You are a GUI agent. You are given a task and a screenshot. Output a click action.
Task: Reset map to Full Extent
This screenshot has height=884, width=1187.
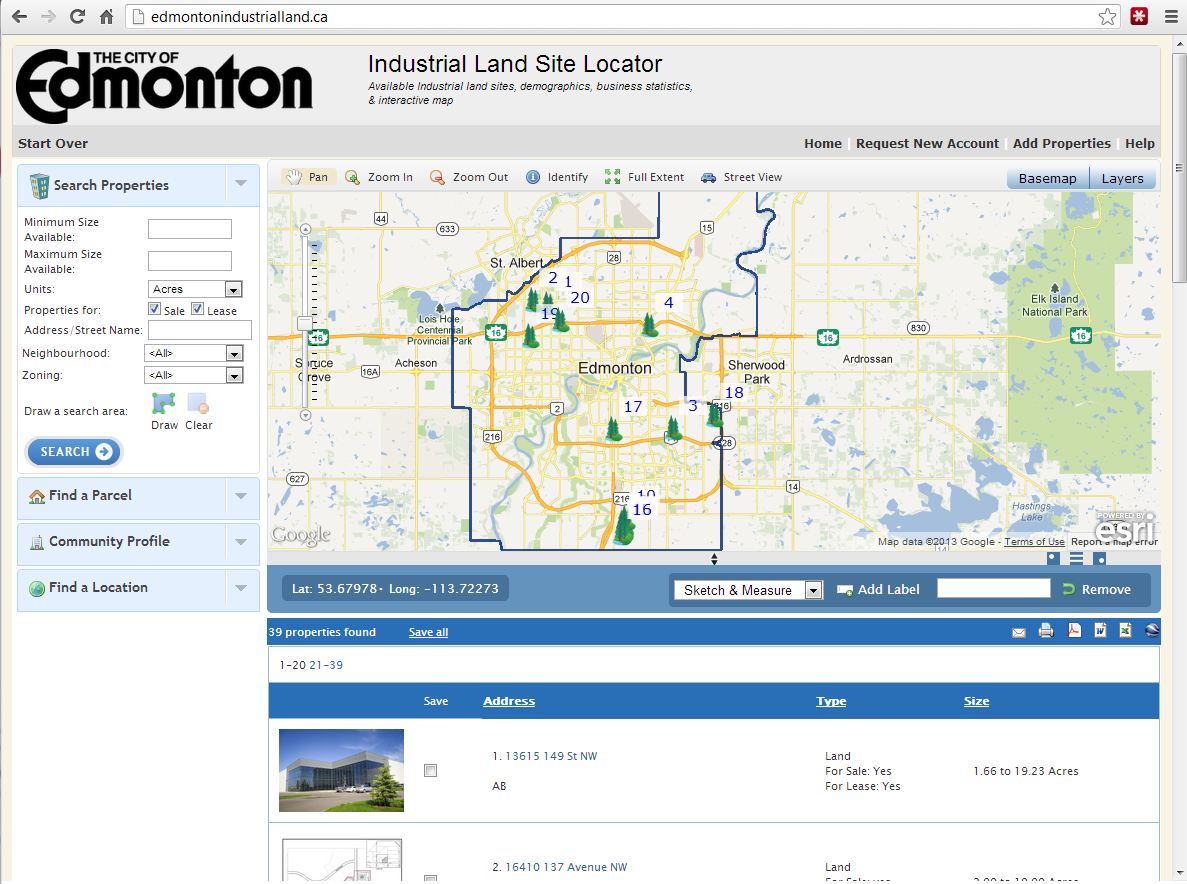click(x=645, y=177)
